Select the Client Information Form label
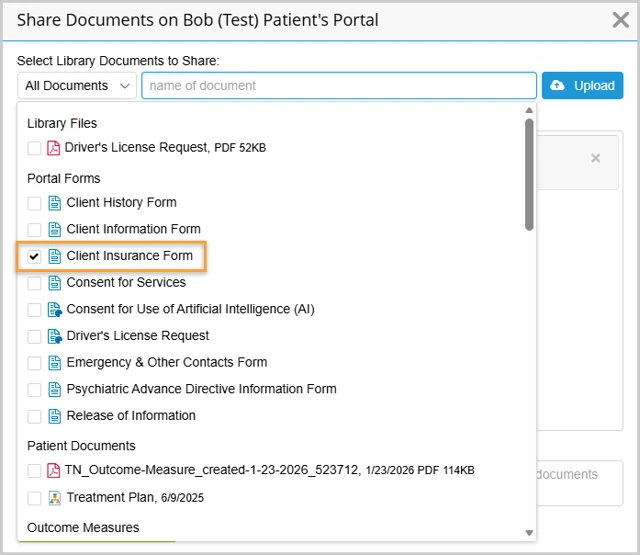The height and width of the screenshot is (555, 640). [x=133, y=229]
